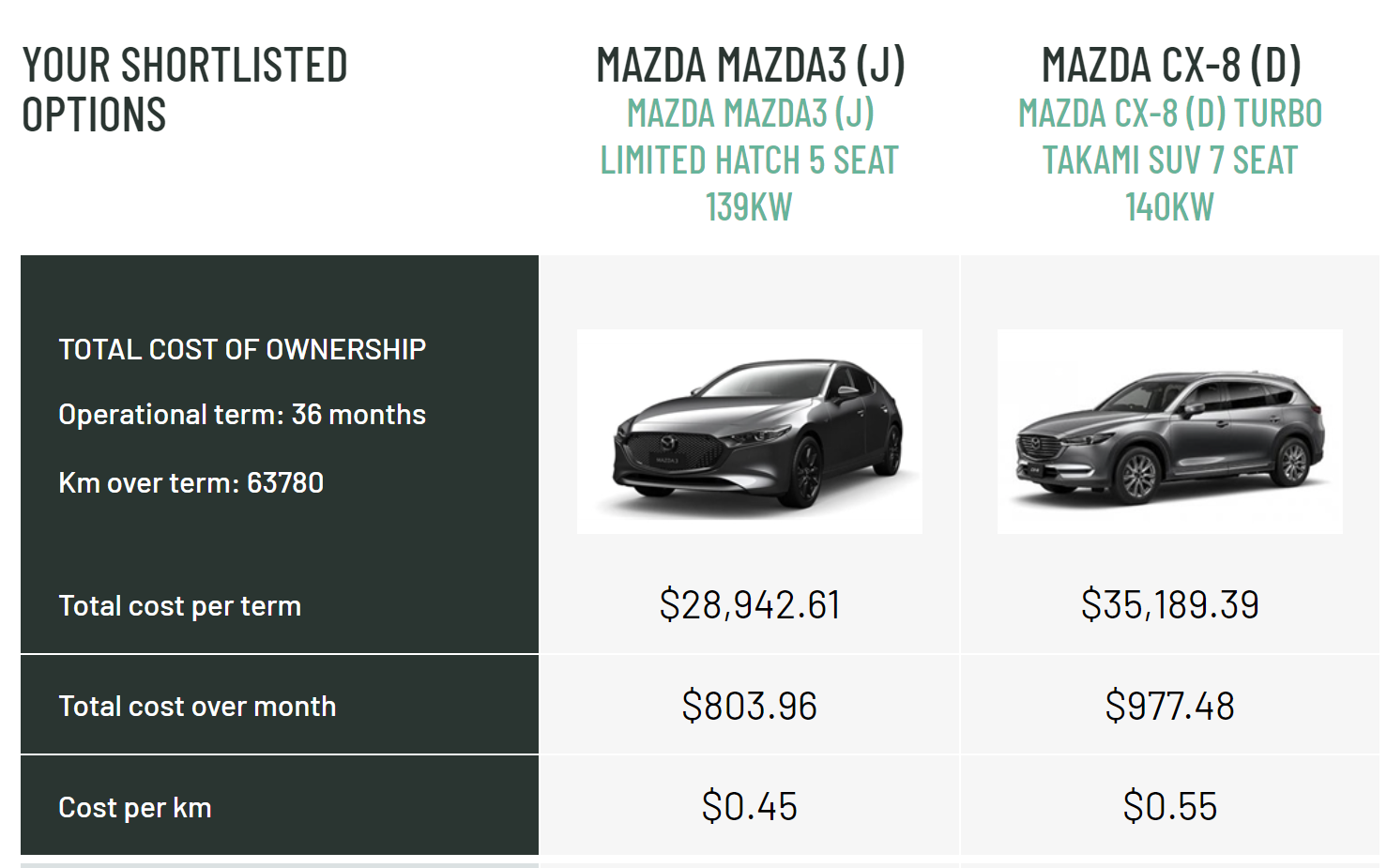1387x868 pixels.
Task: Click the $977.48 monthly cost value
Action: (x=1169, y=707)
